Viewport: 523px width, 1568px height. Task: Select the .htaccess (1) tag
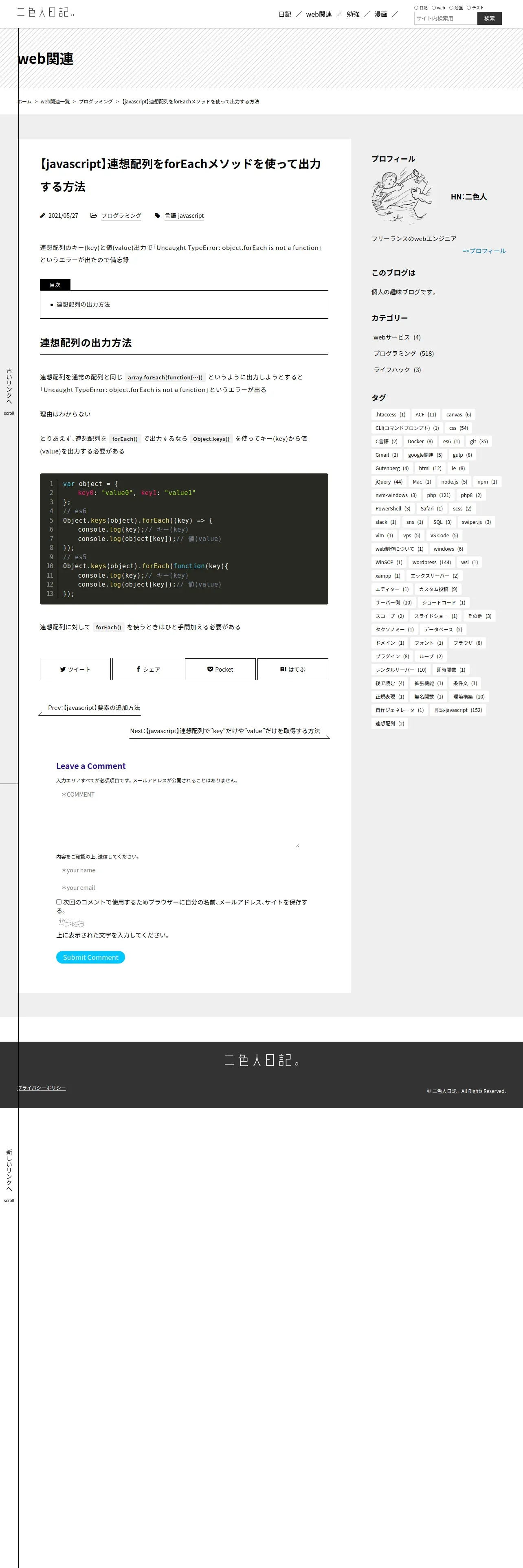coord(390,414)
